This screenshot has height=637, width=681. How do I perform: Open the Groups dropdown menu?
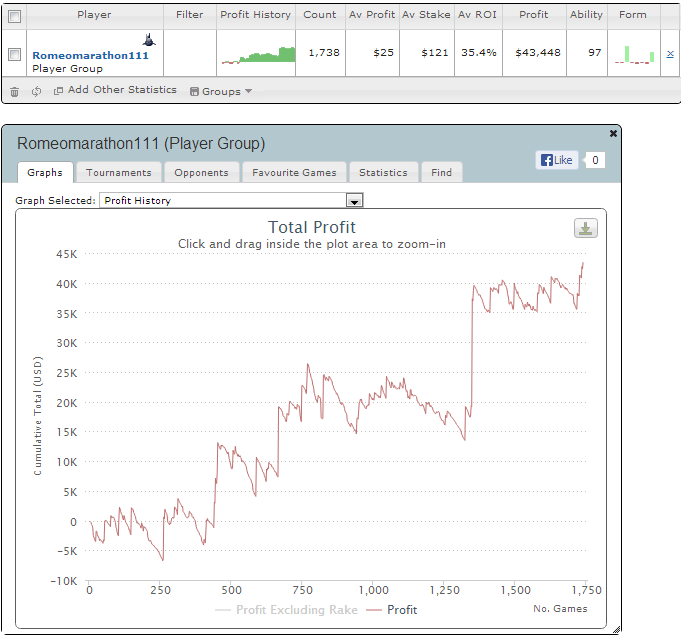(x=221, y=91)
